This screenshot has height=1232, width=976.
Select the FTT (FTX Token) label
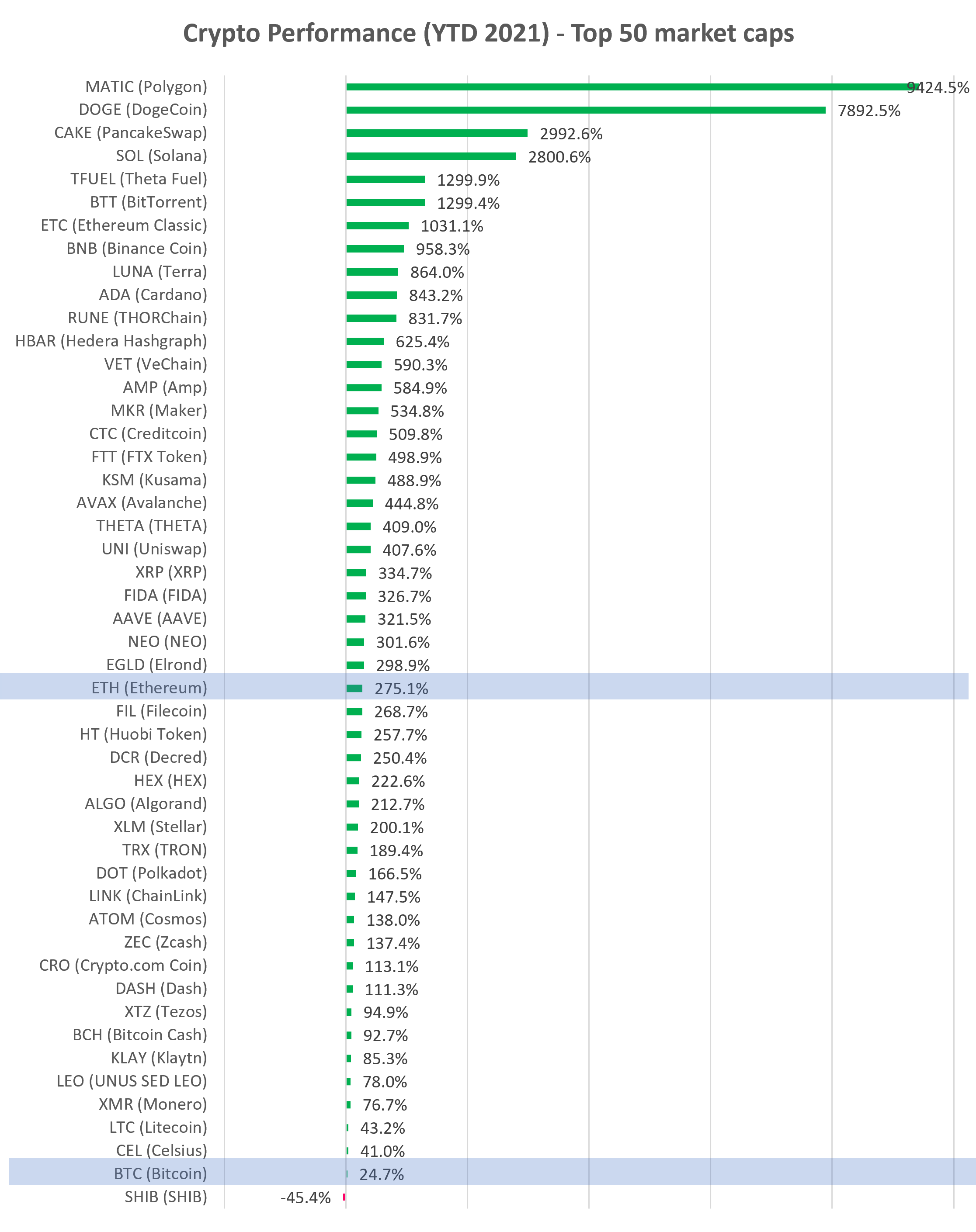(149, 457)
